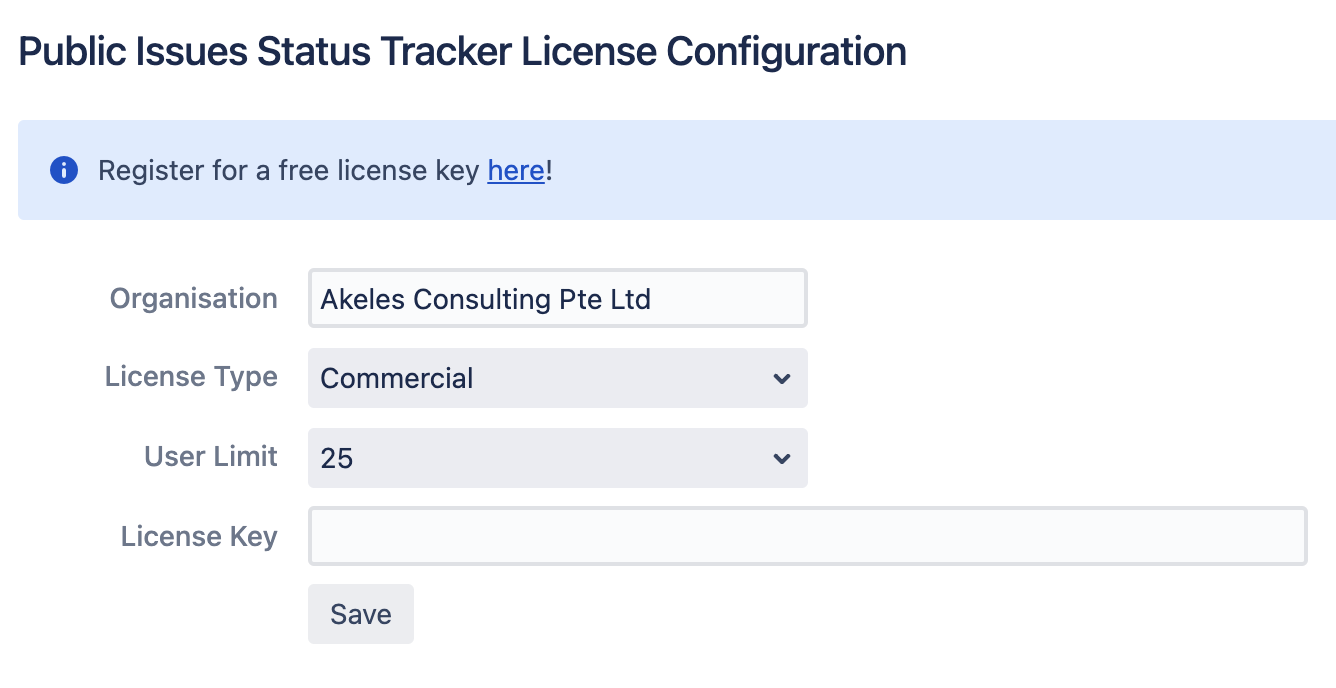Image resolution: width=1336 pixels, height=688 pixels.
Task: Focus the empty License Key input box
Action: click(807, 536)
